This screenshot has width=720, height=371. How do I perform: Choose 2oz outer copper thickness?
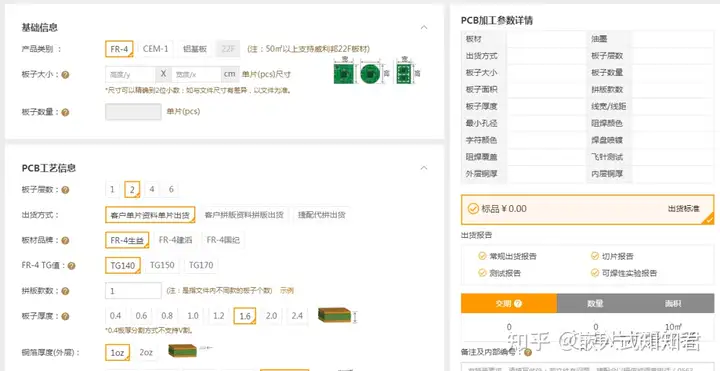(x=146, y=353)
